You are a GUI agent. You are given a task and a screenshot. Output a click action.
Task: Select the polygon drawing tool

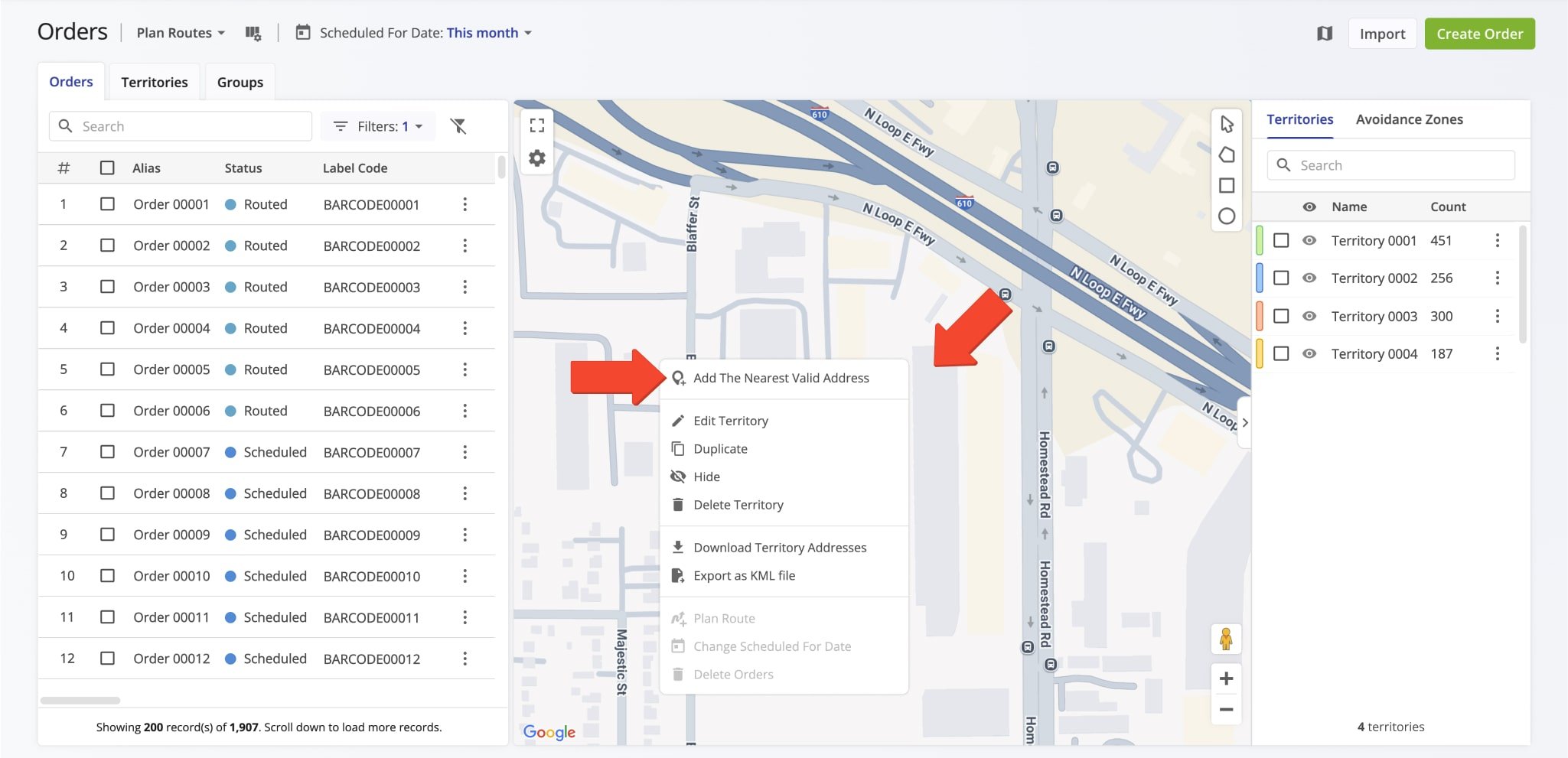pos(1227,155)
